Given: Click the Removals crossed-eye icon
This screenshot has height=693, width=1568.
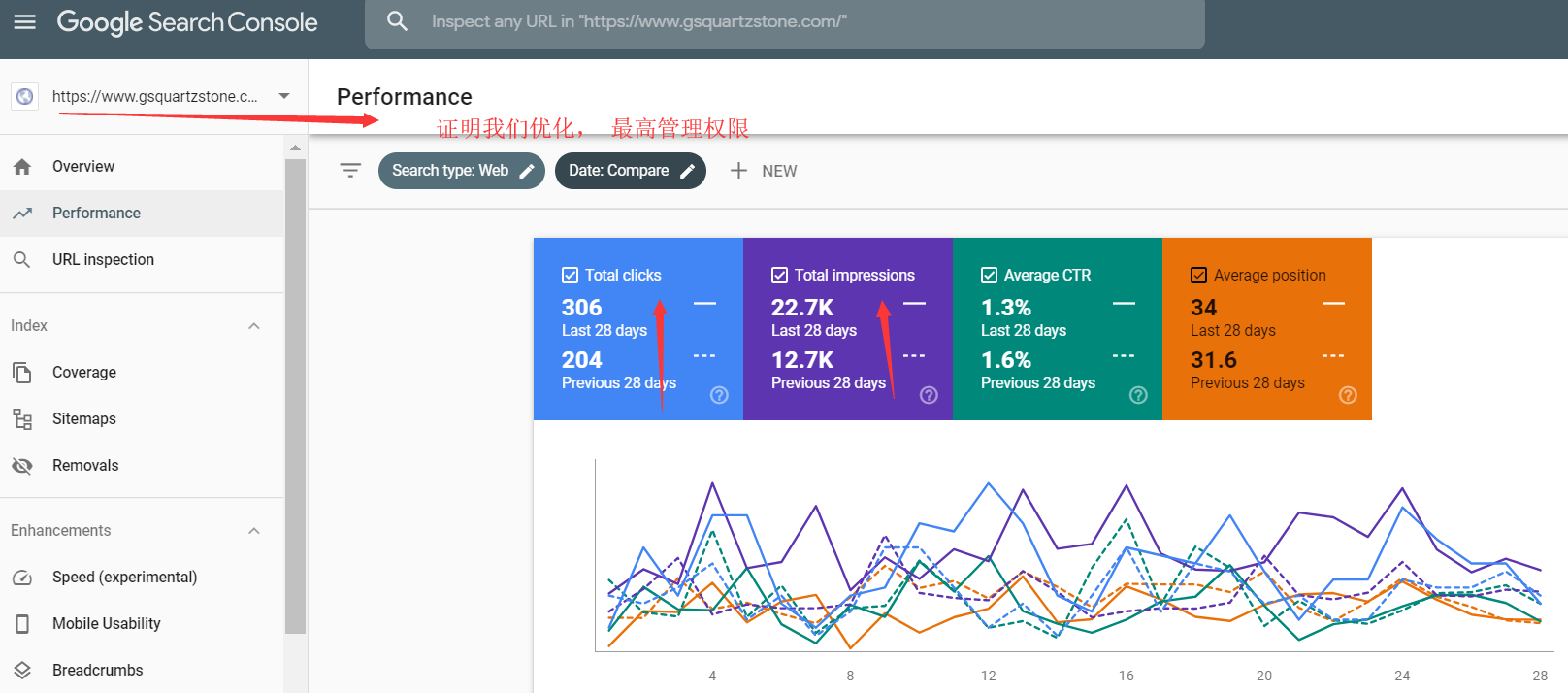Looking at the screenshot, I should pyautogui.click(x=22, y=466).
